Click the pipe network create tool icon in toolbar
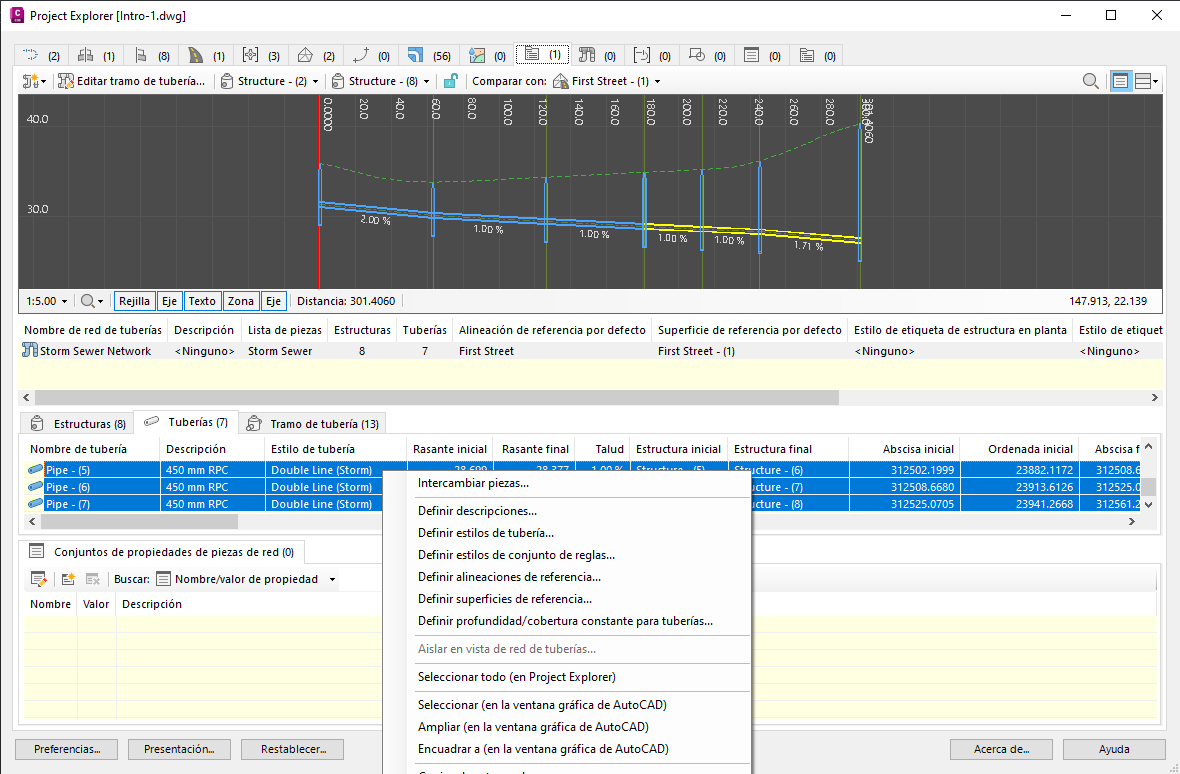 [30, 81]
